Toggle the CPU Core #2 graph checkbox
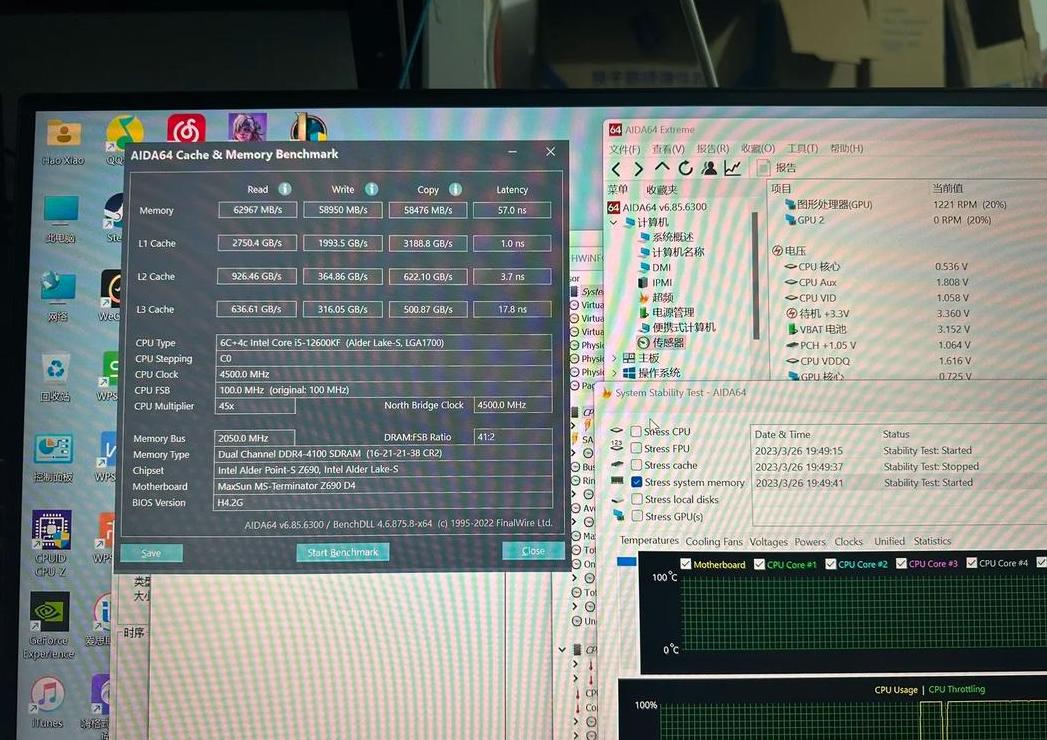This screenshot has height=740, width=1047. tap(831, 564)
